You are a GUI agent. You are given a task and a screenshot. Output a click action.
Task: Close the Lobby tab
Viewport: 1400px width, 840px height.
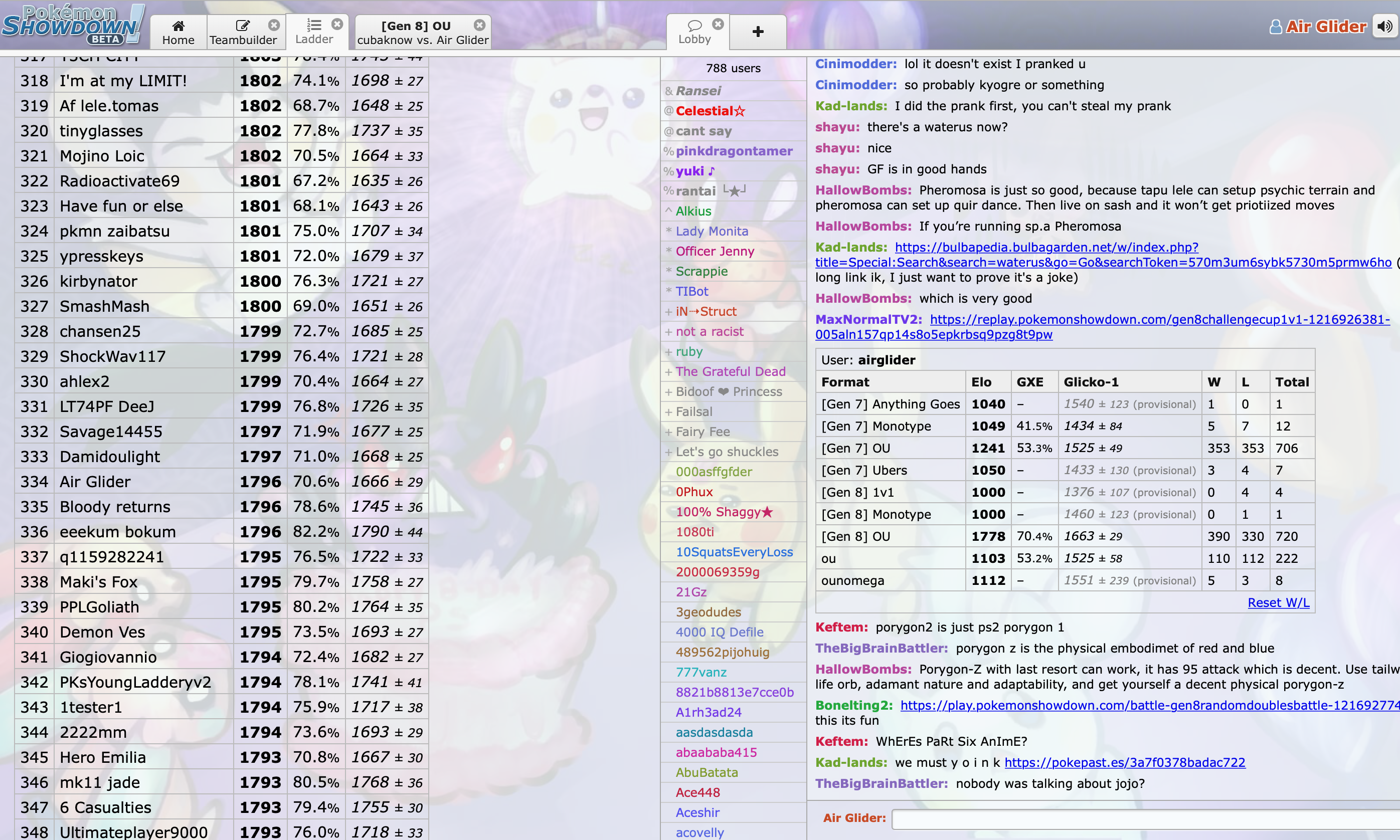[718, 25]
